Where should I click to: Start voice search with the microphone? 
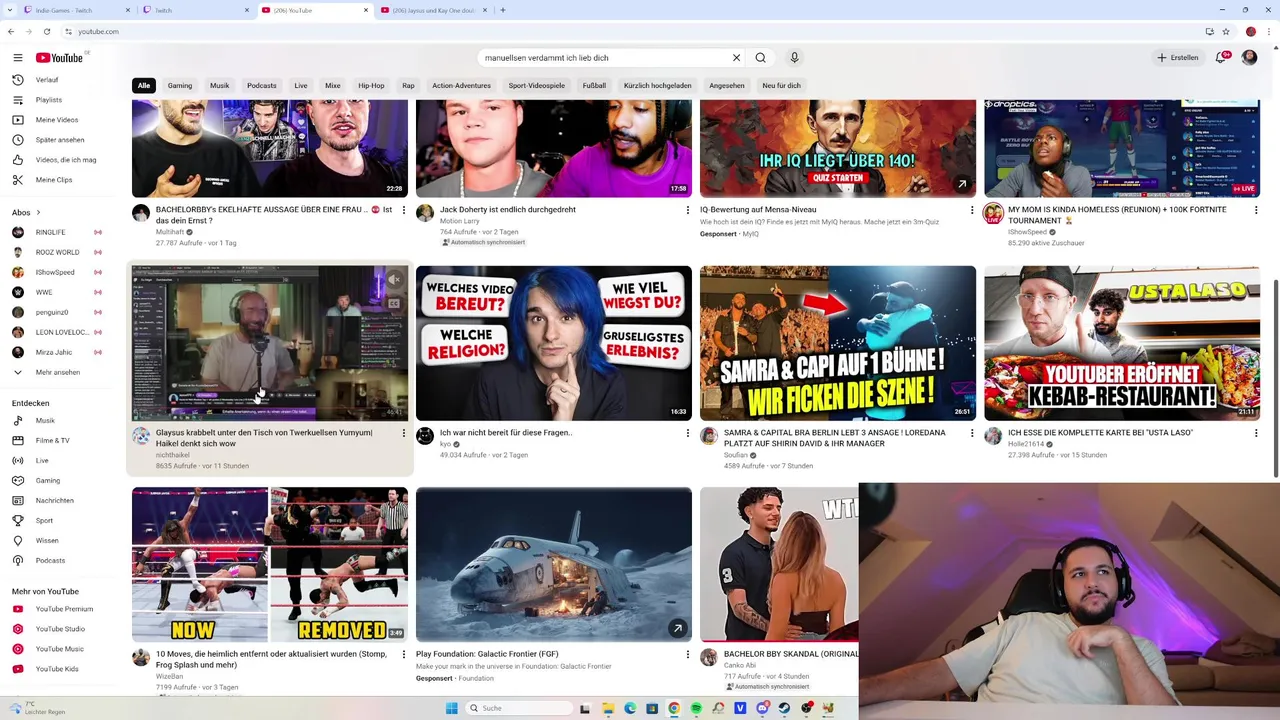point(794,58)
